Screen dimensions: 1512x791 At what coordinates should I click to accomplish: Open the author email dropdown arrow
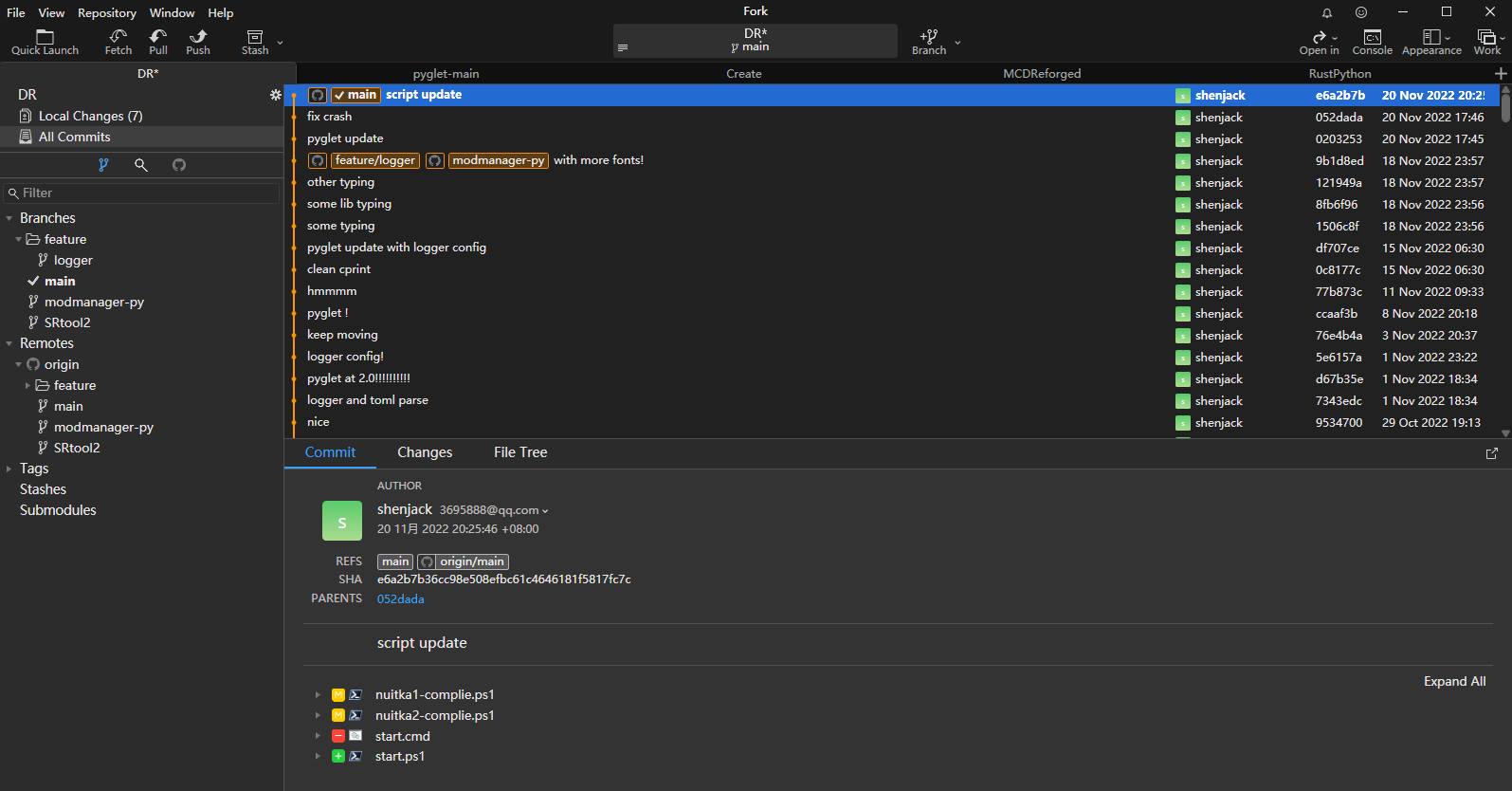(x=545, y=511)
